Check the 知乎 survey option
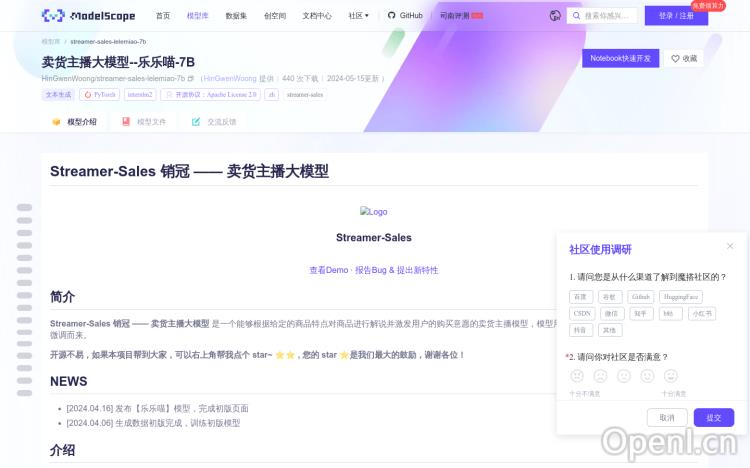The width and height of the screenshot is (750, 468). tap(640, 313)
